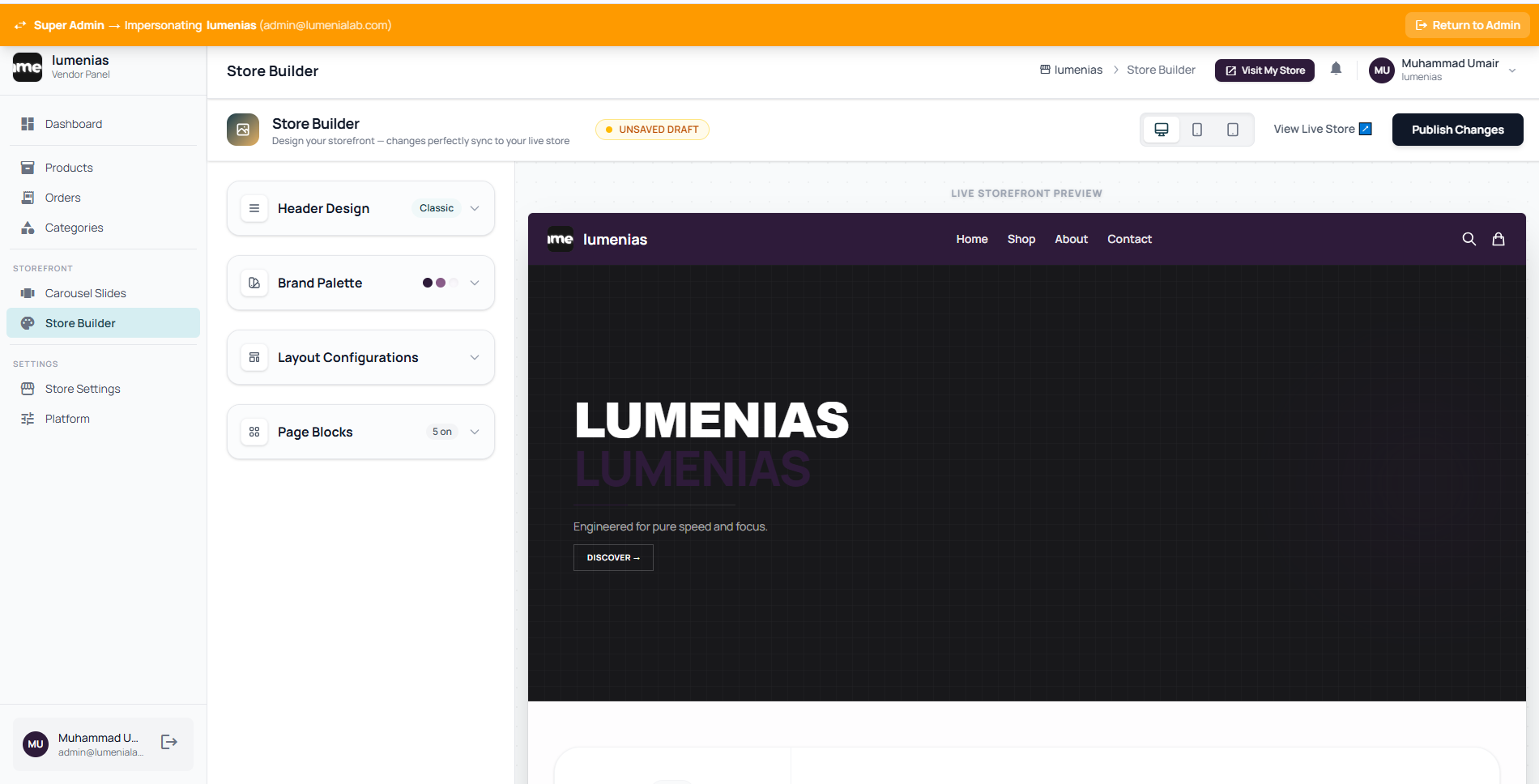Open Platform settings item
The width and height of the screenshot is (1539, 784).
[x=103, y=419]
